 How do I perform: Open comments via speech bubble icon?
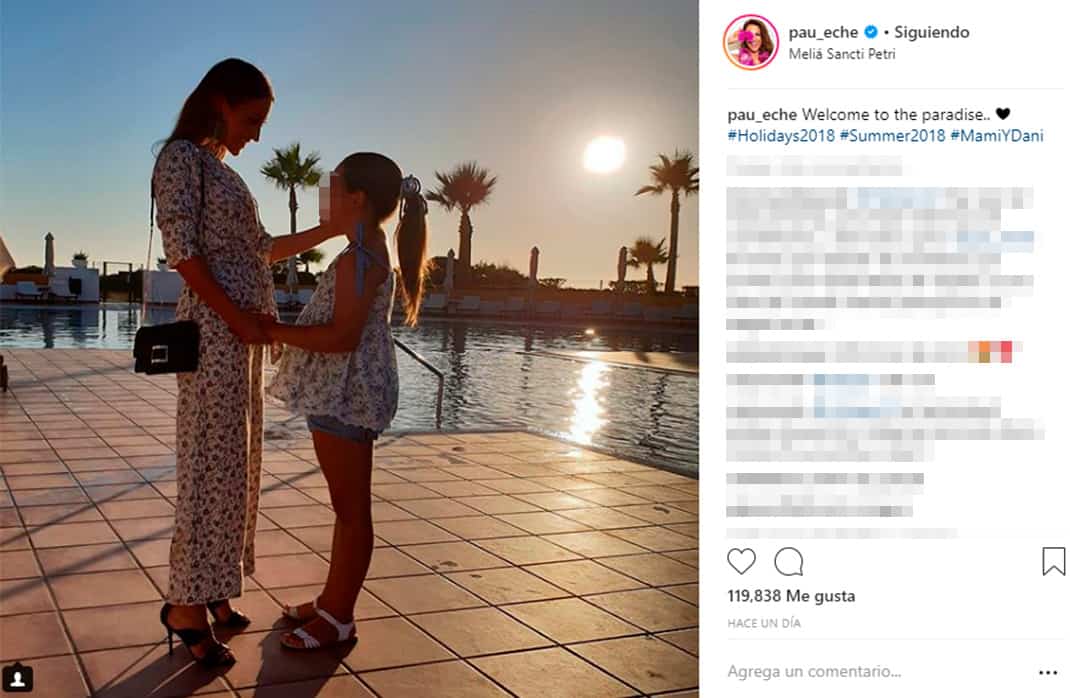(x=788, y=562)
